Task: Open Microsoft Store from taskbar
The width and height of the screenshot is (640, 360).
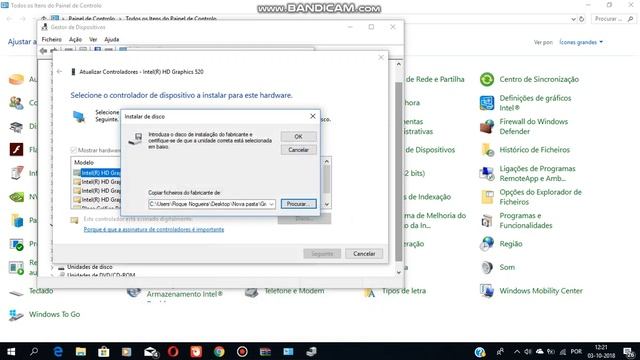Action: pyautogui.click(x=104, y=351)
